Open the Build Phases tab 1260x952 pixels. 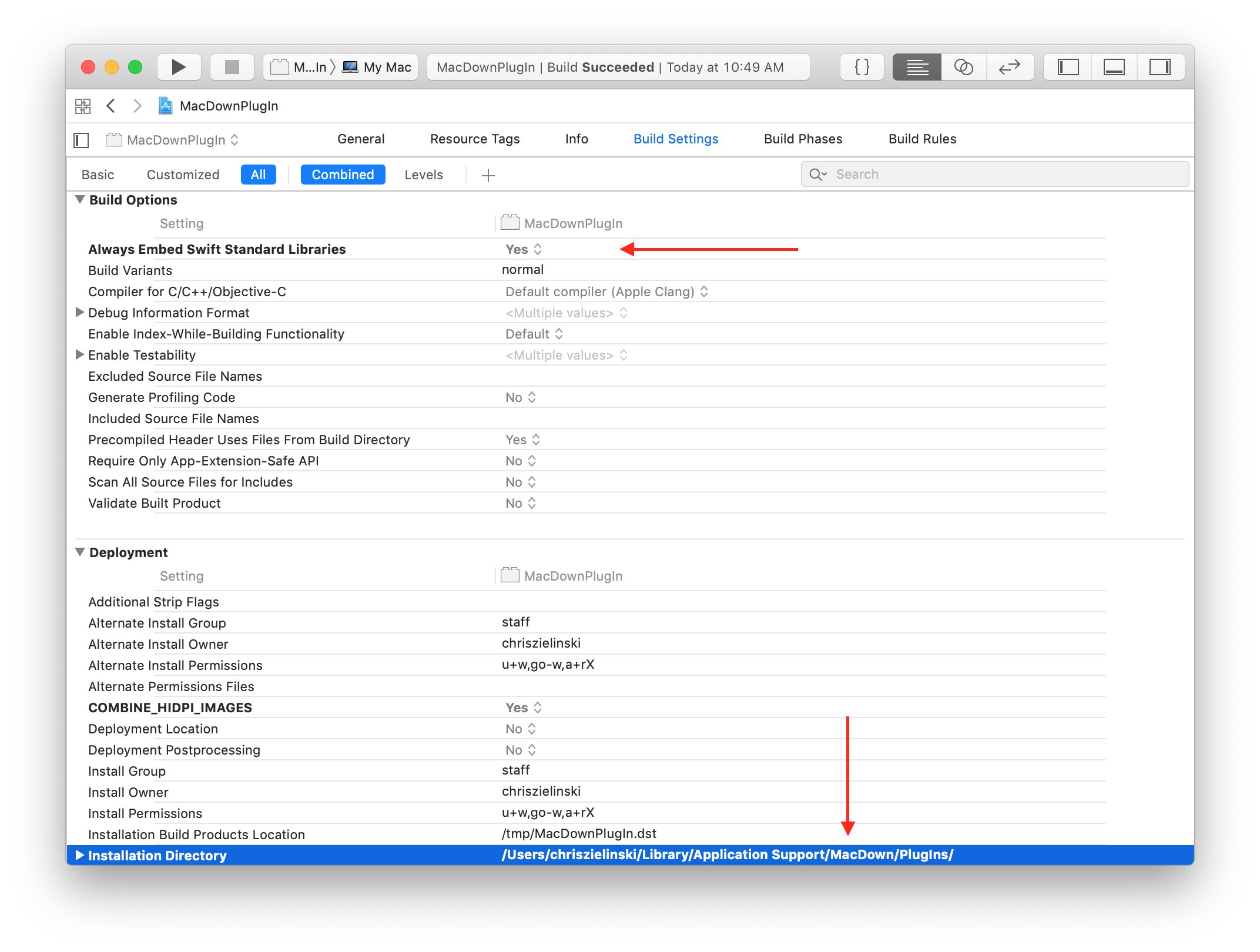pyautogui.click(x=803, y=139)
